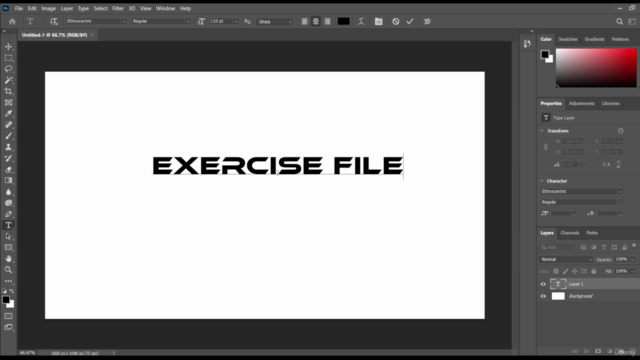Select the Horizontal Type tool
This screenshot has height=360, width=640.
9,225
